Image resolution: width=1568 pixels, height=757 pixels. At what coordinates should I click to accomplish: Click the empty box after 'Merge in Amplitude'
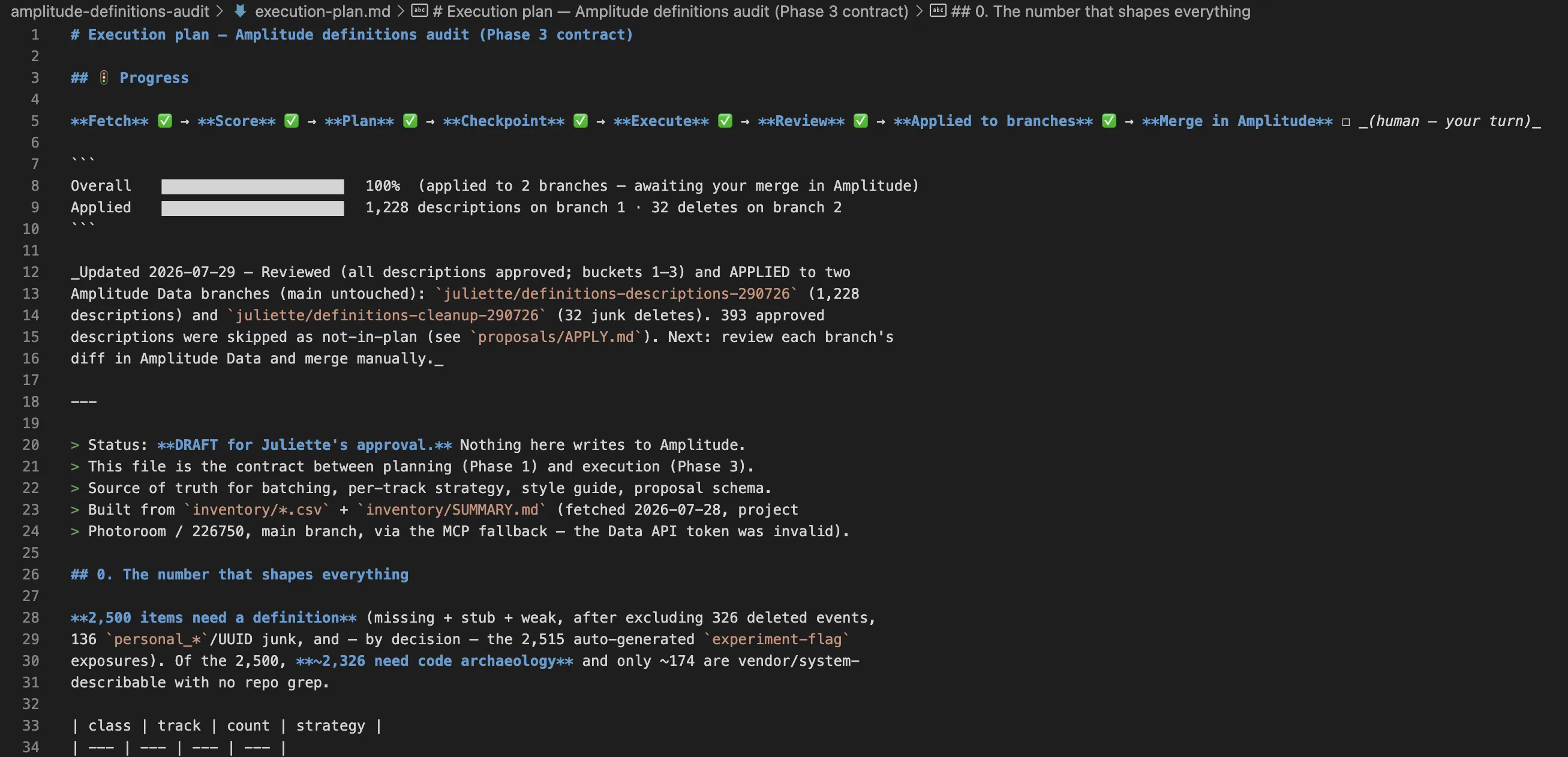pos(1346,122)
